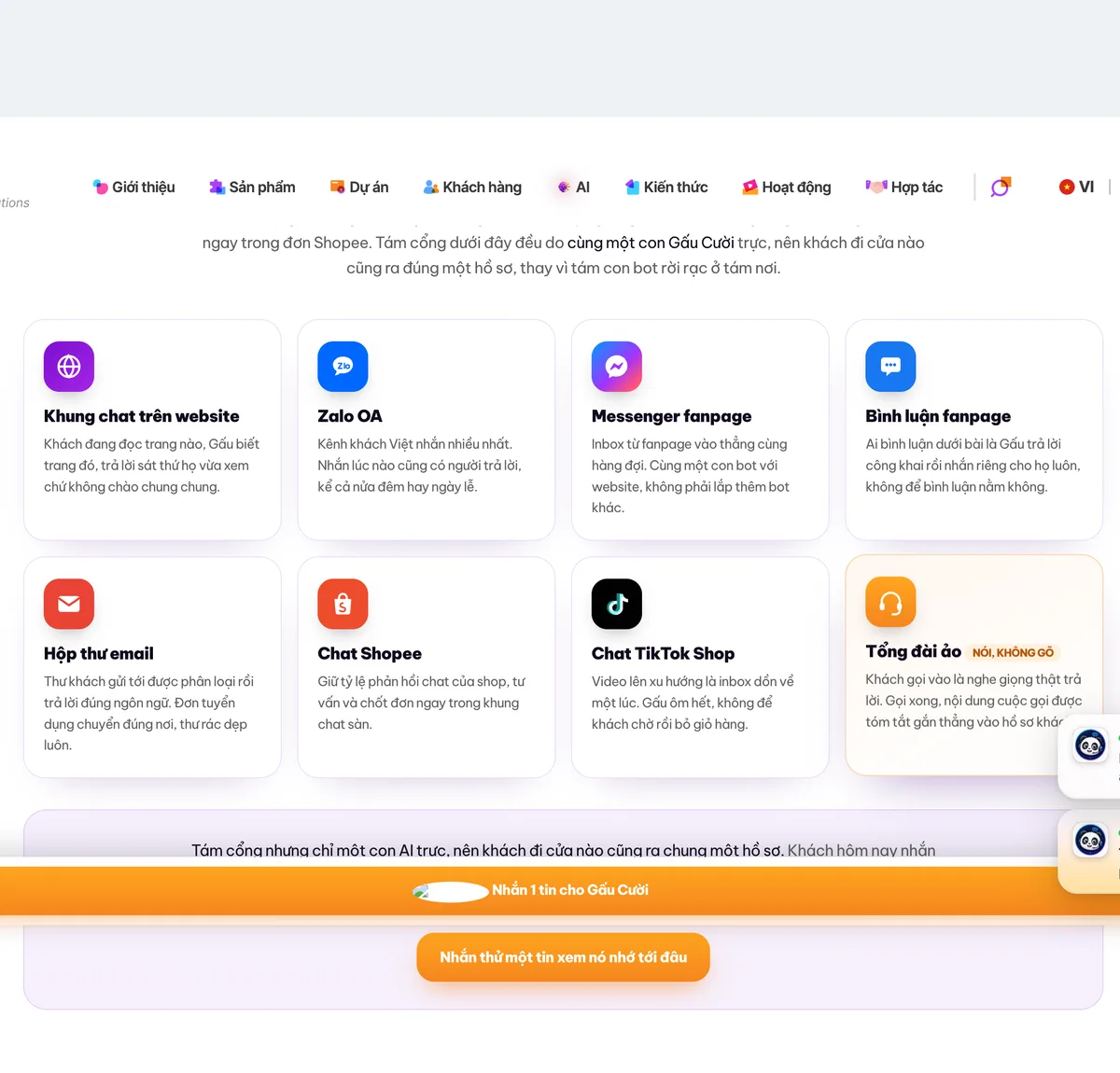Screen dimensions: 1120x1073
Task: Open the Dự án menu
Action: (x=359, y=187)
